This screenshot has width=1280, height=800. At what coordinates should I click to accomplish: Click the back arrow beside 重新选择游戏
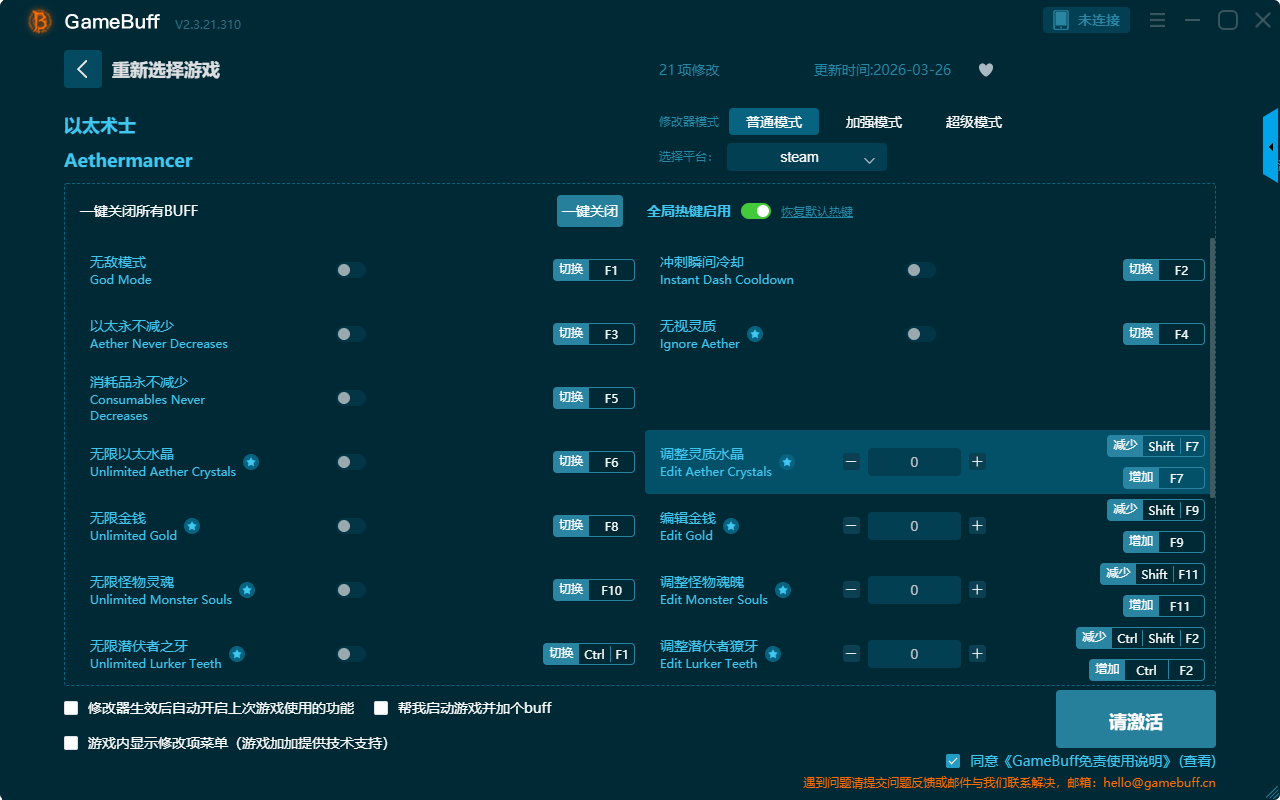[x=83, y=69]
